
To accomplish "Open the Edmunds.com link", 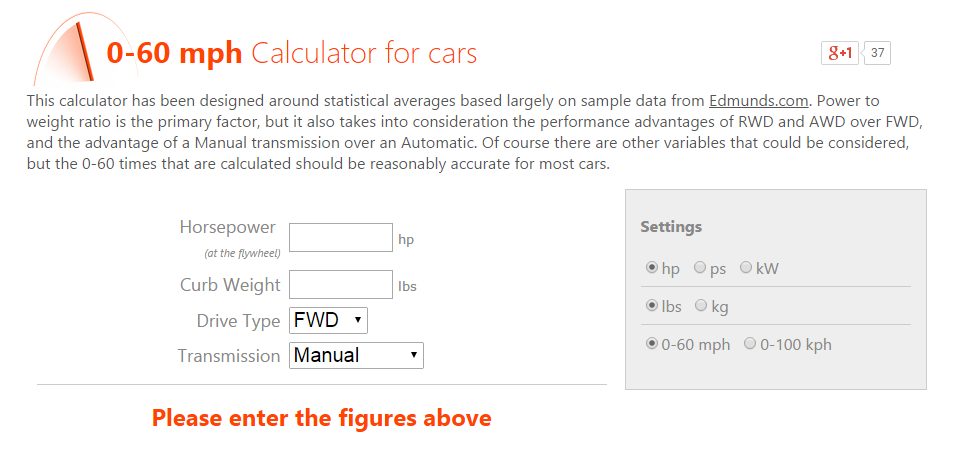I will pyautogui.click(x=759, y=101).
